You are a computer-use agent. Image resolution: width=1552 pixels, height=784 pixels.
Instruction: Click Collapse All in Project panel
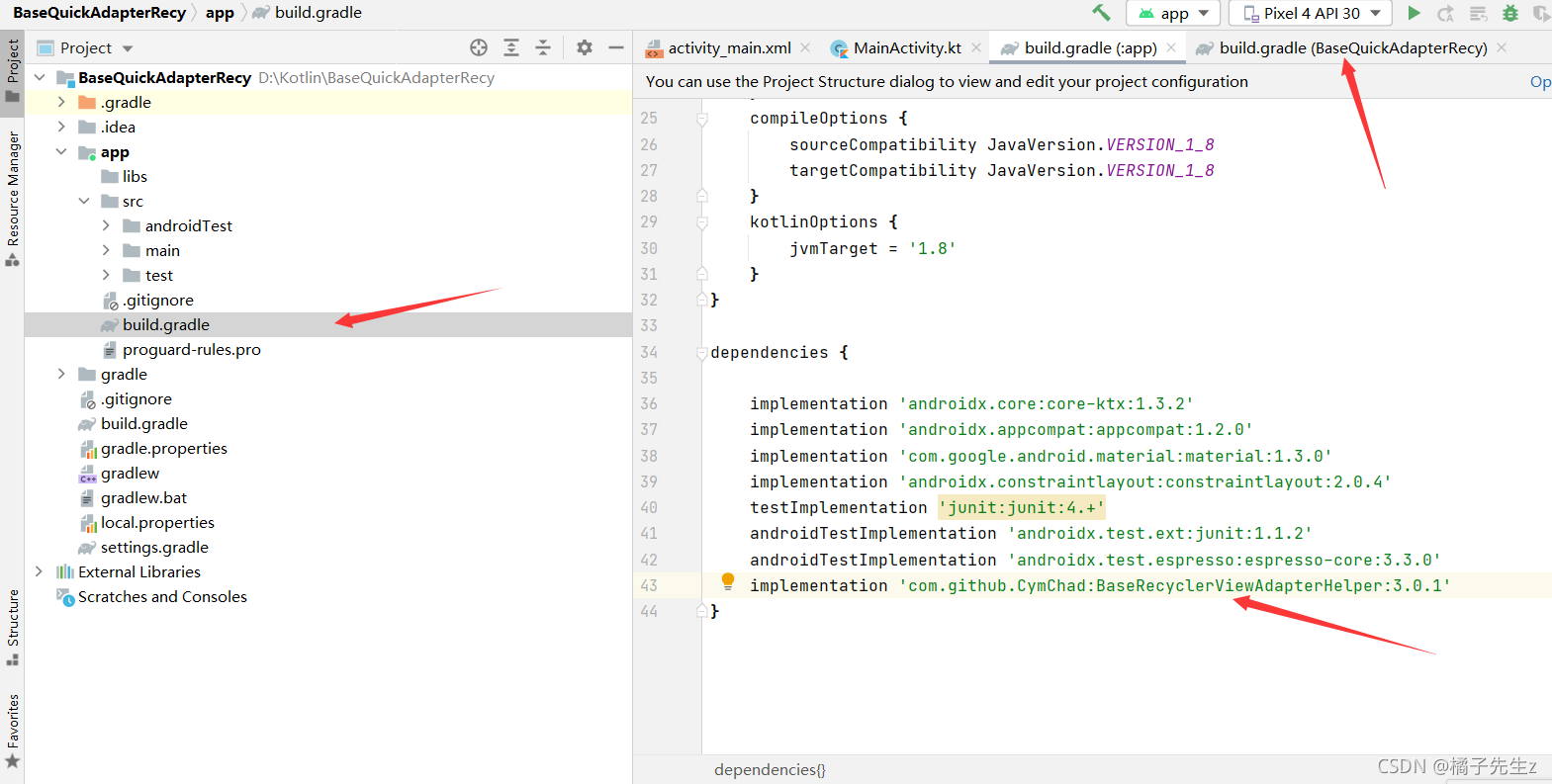[x=543, y=47]
